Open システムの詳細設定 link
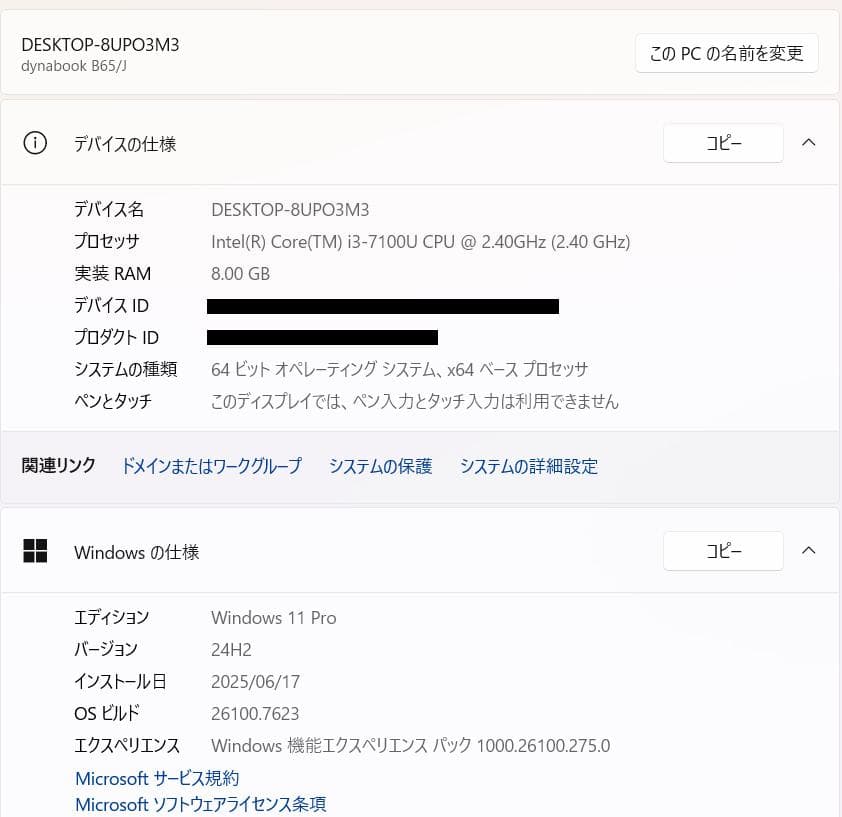 (x=529, y=466)
